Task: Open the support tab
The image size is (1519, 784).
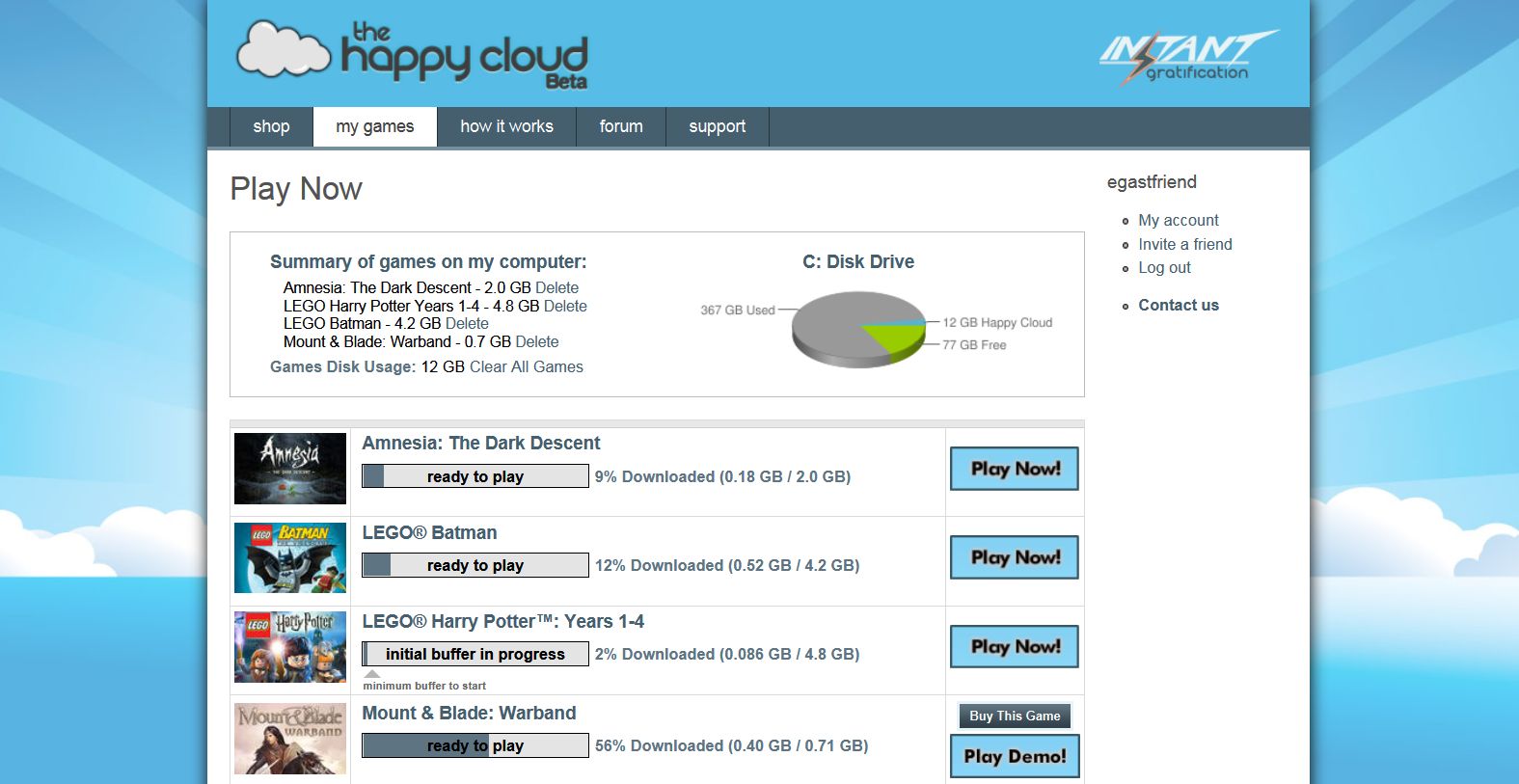Action: [x=718, y=126]
